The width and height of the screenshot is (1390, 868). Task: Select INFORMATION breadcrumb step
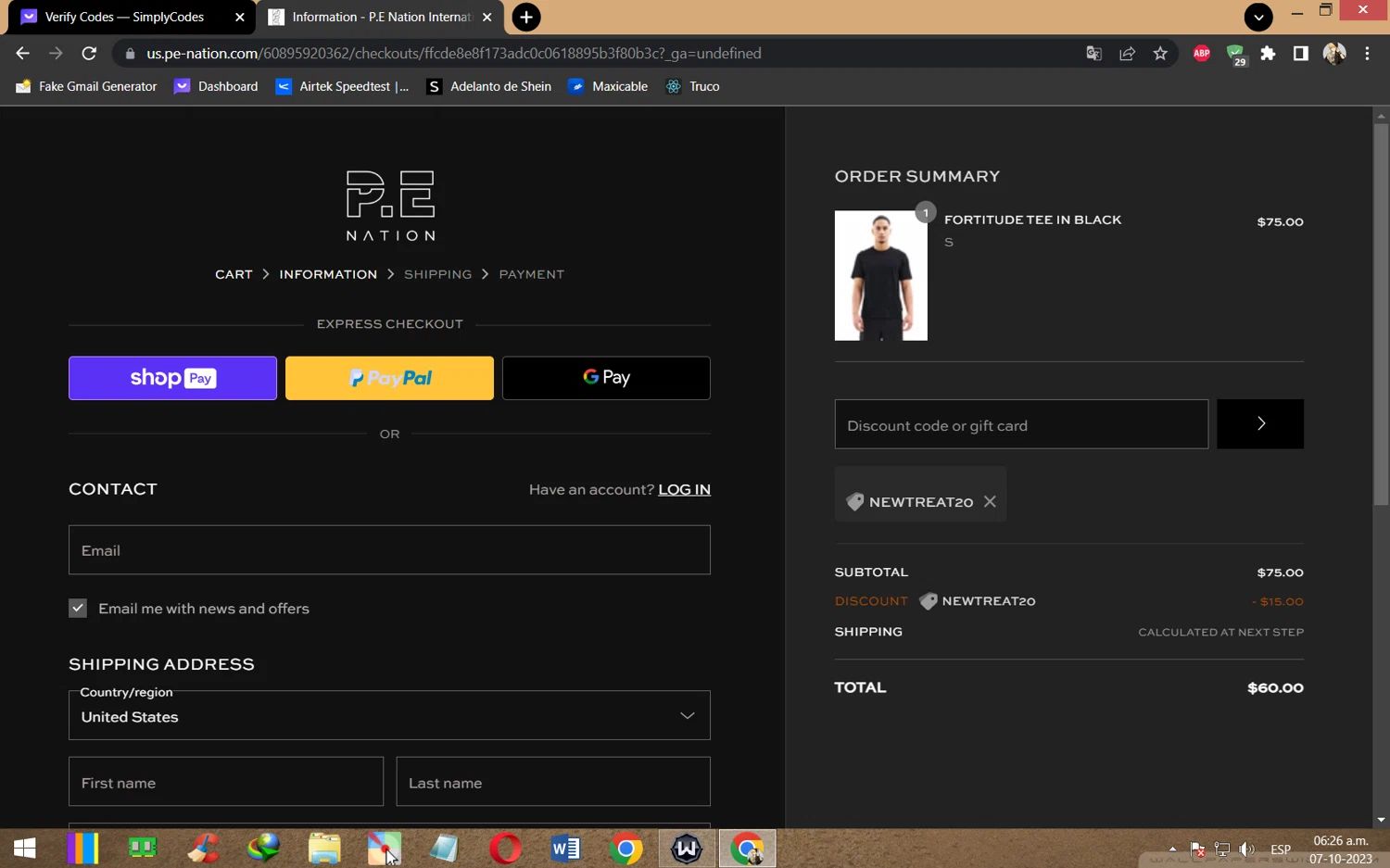point(328,274)
